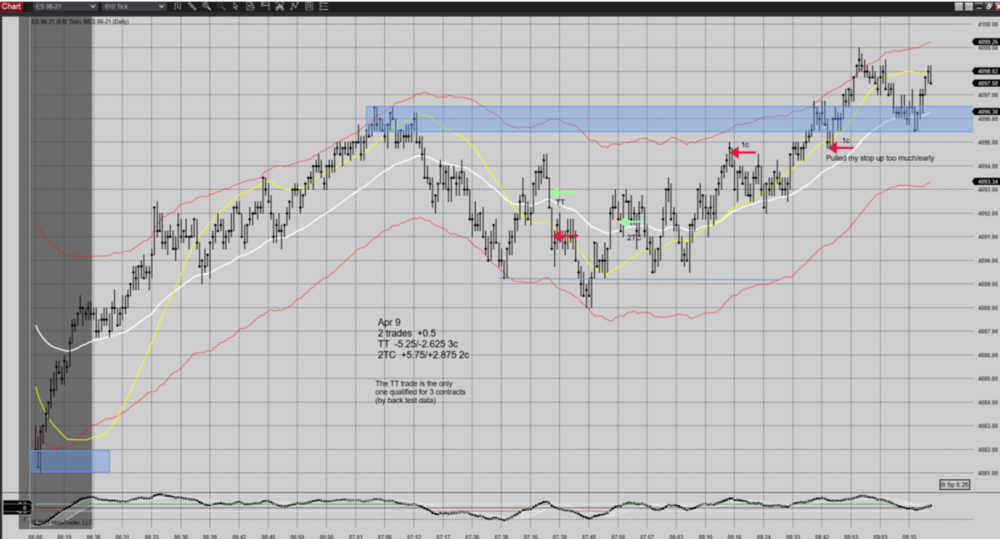Screen dimensions: 1000x539
Task: Click the B.Sp 6.26 label box
Action: pos(955,484)
